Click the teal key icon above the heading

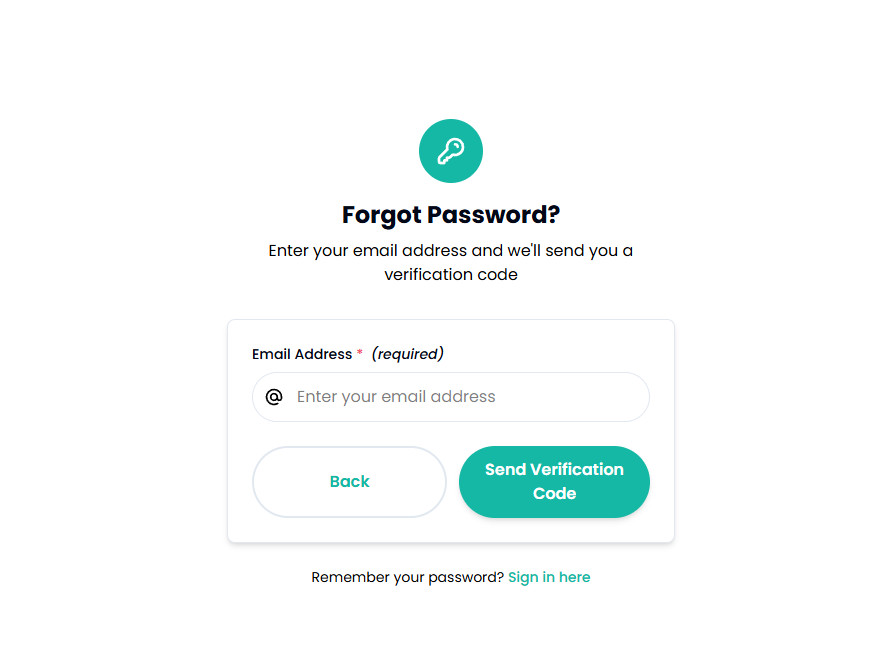(x=451, y=150)
